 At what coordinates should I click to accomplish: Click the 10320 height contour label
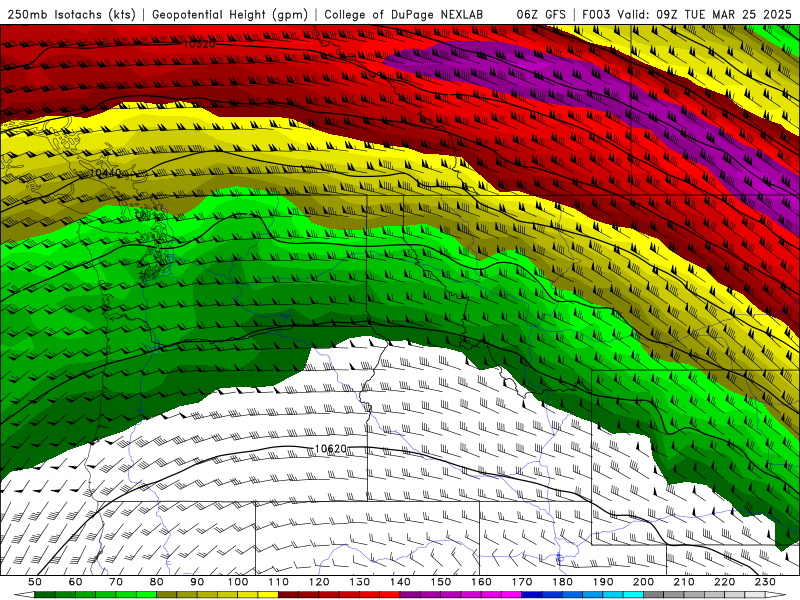[199, 44]
